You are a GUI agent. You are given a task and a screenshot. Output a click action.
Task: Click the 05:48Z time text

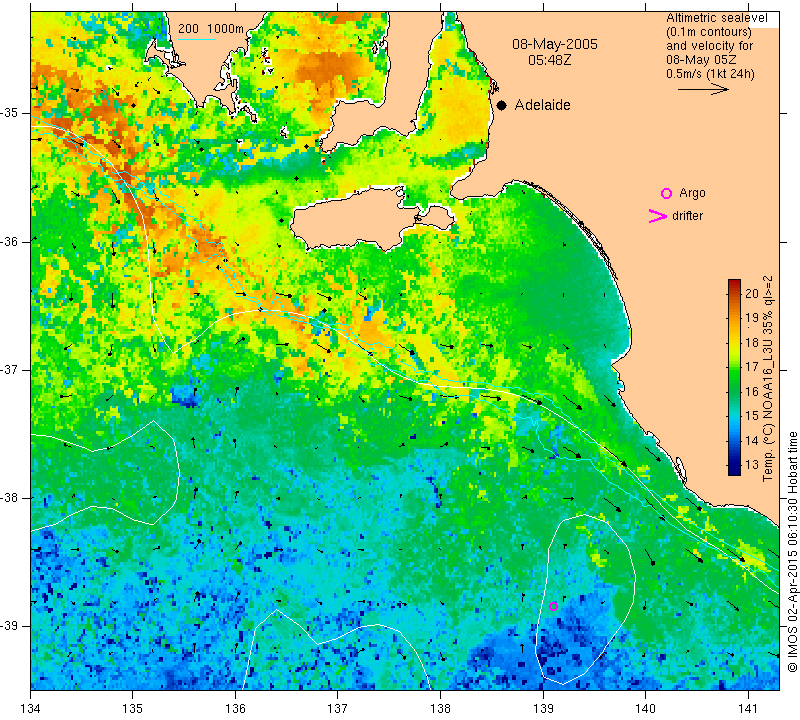[x=549, y=60]
